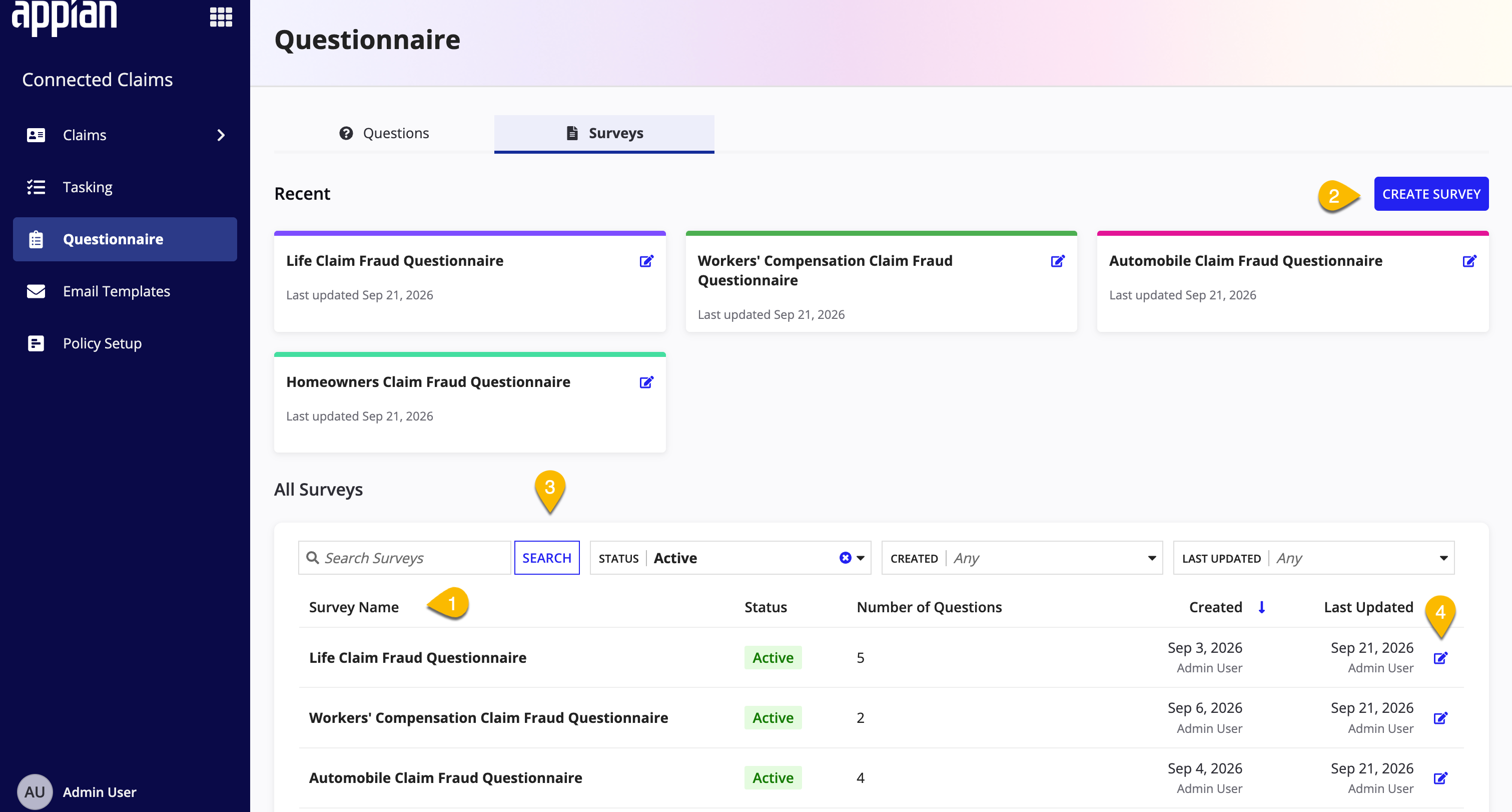Edit the Workers' Compensation Claim Fraud card
This screenshot has width=1512, height=812.
(1058, 261)
